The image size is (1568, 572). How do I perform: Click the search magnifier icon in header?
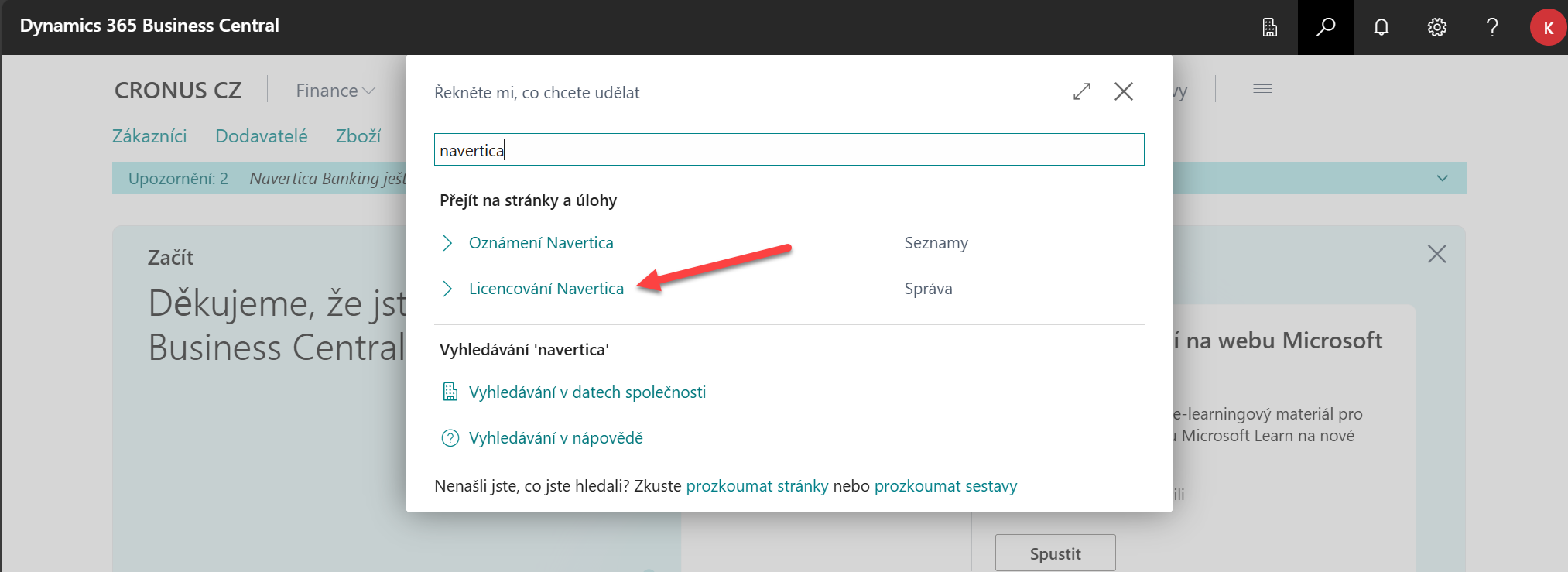[1325, 27]
